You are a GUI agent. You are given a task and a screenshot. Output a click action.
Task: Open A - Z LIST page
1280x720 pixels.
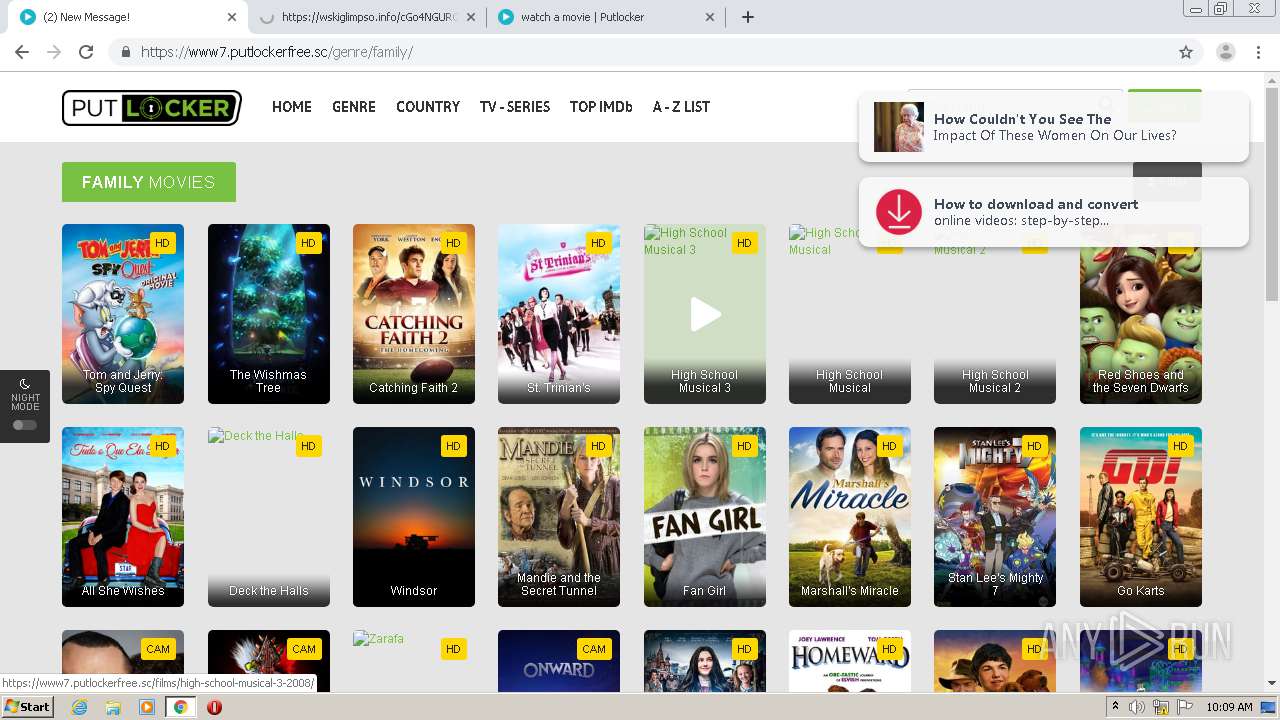681,107
